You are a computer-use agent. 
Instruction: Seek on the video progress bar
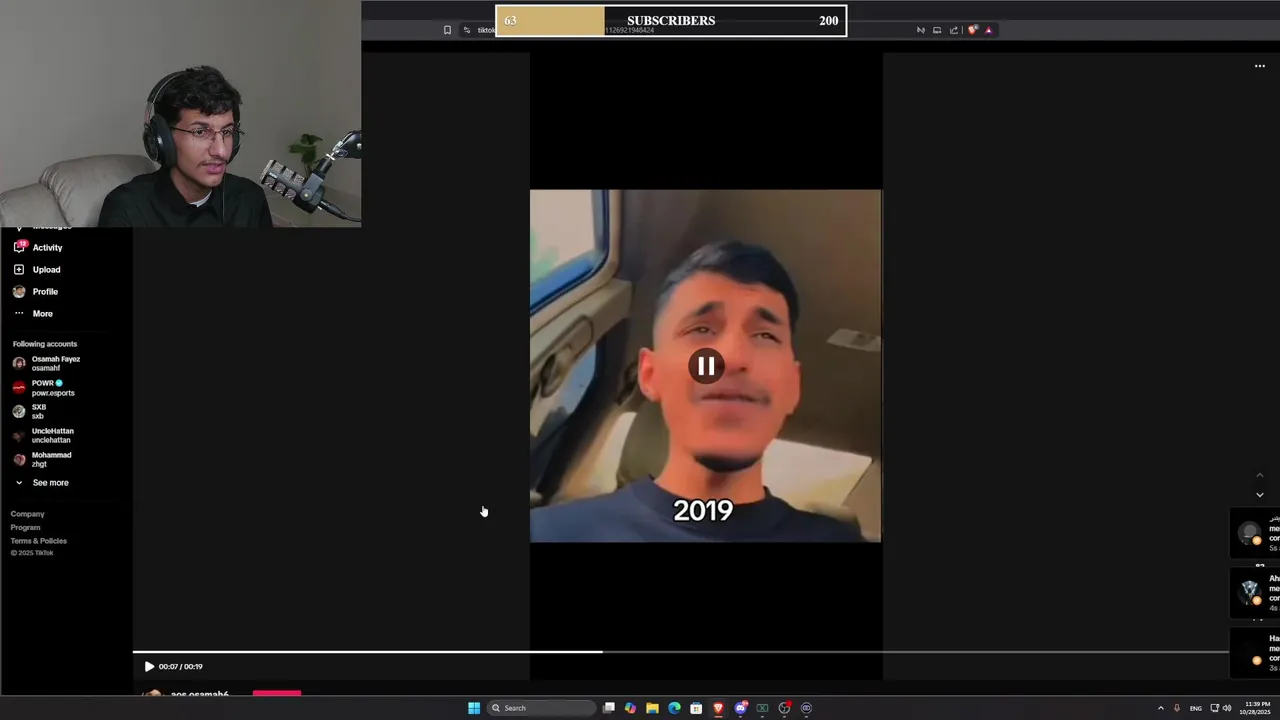click(680, 652)
